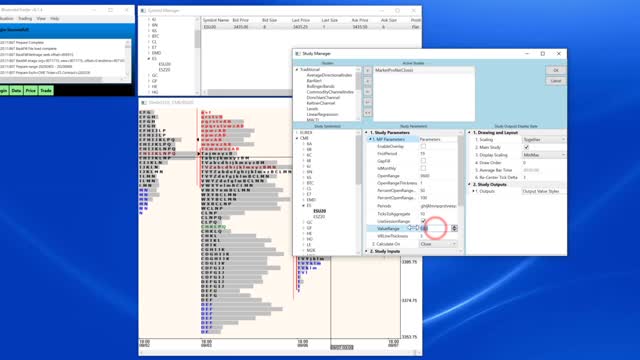Click the green Data button

[16, 91]
